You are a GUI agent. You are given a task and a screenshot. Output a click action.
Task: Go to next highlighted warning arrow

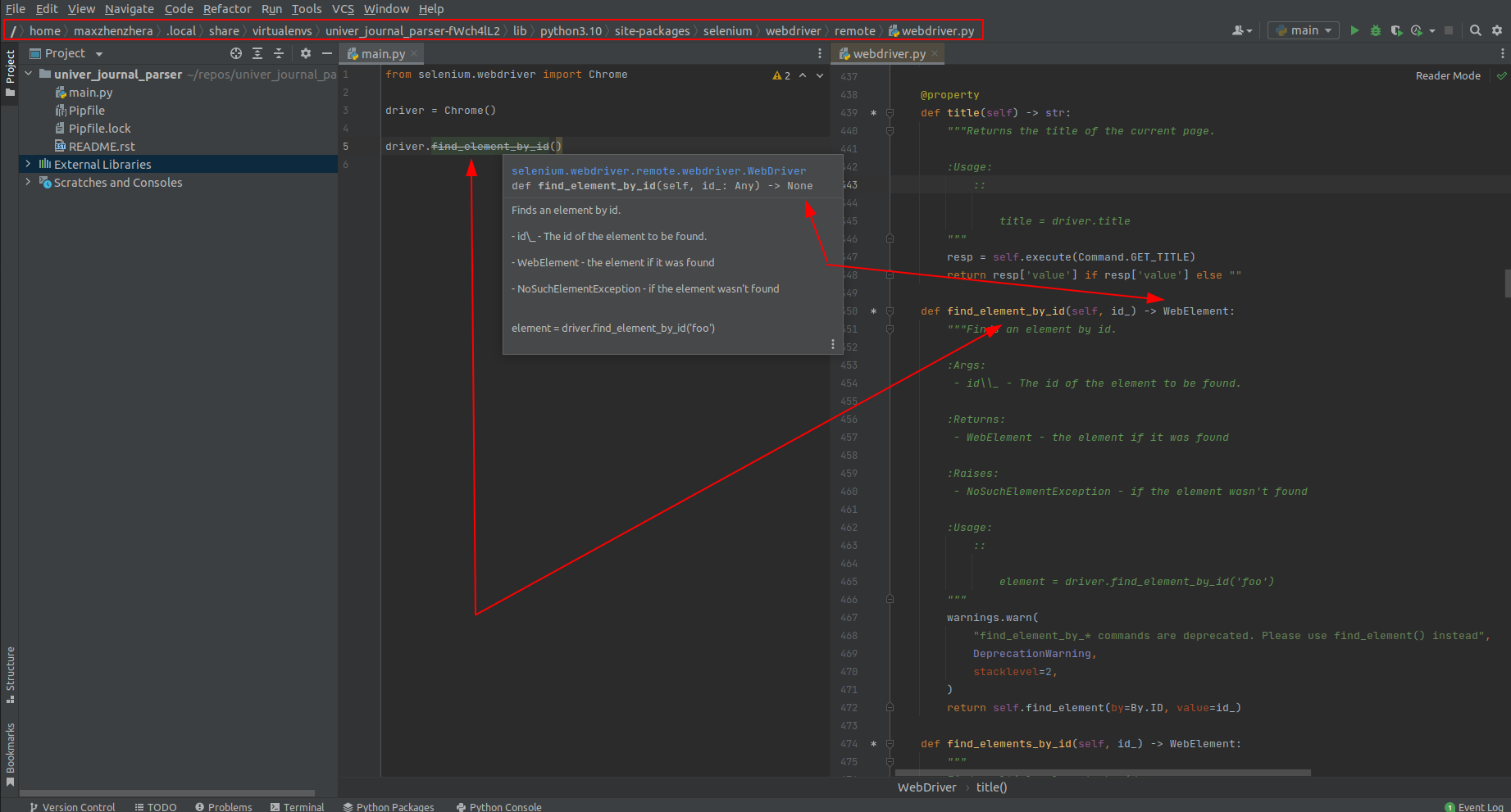coord(820,75)
